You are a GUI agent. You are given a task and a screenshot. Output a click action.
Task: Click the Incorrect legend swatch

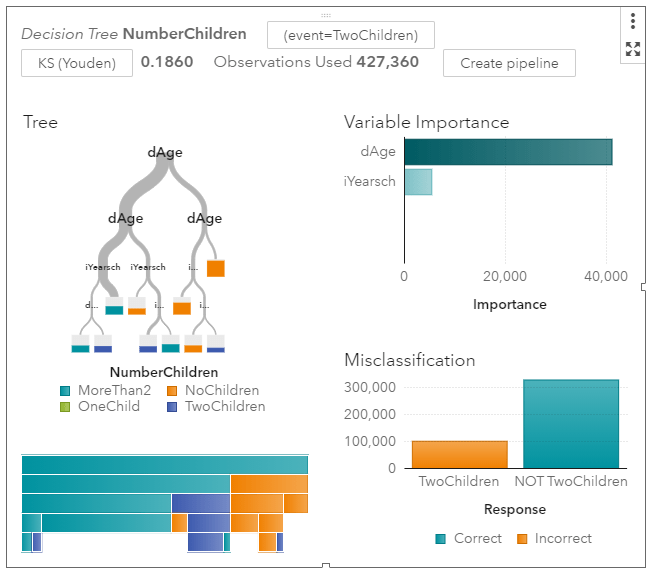click(x=523, y=539)
